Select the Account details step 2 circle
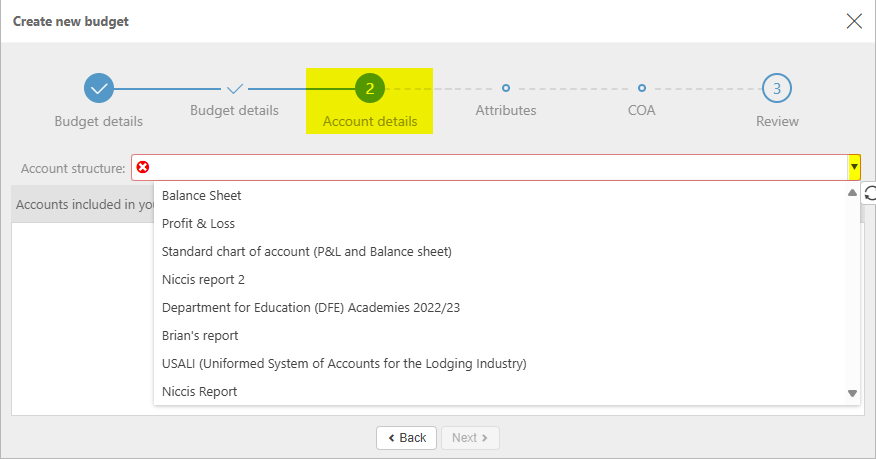The image size is (876, 459). pyautogui.click(x=370, y=89)
